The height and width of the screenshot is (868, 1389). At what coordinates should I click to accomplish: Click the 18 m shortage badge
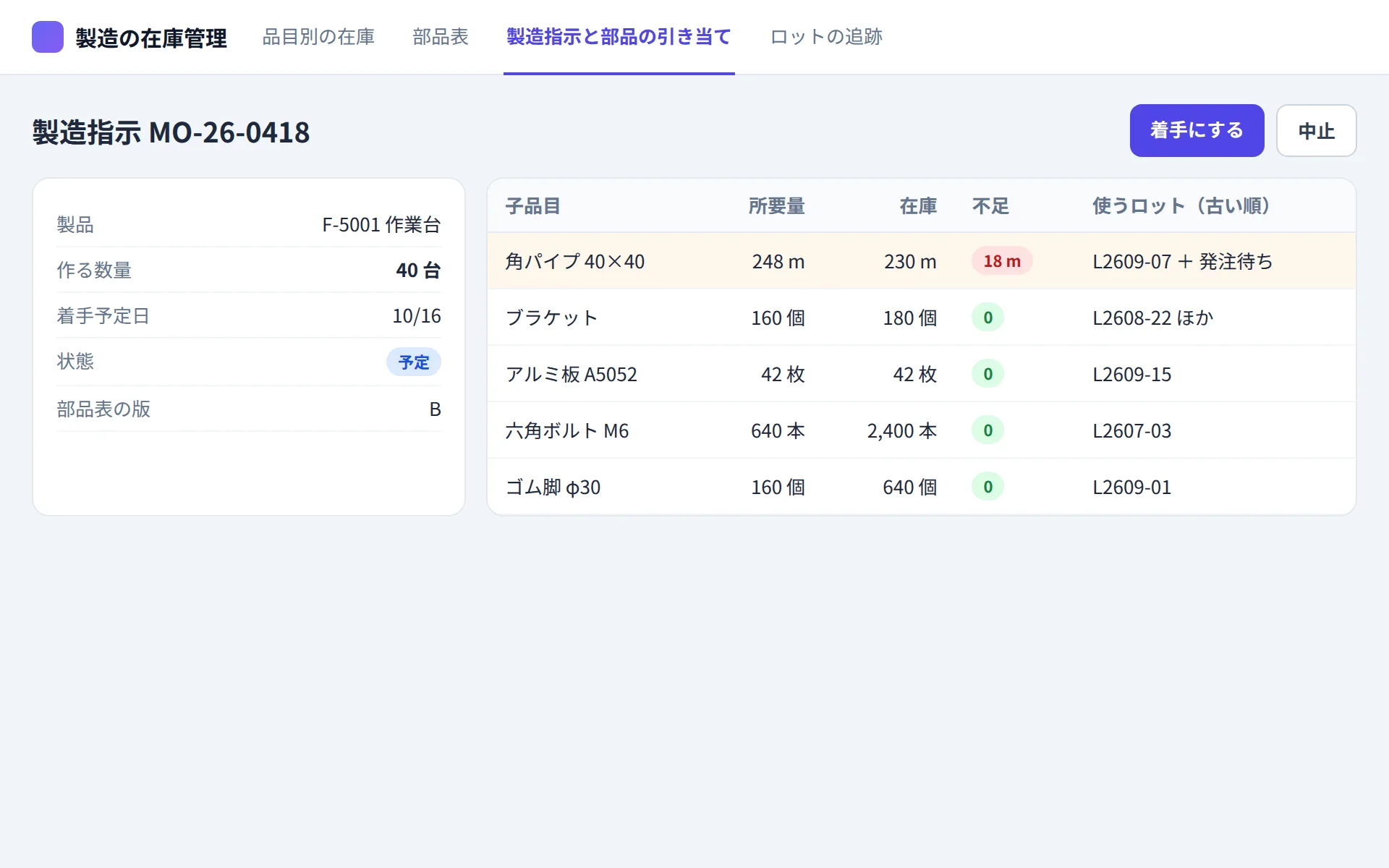click(x=1002, y=261)
